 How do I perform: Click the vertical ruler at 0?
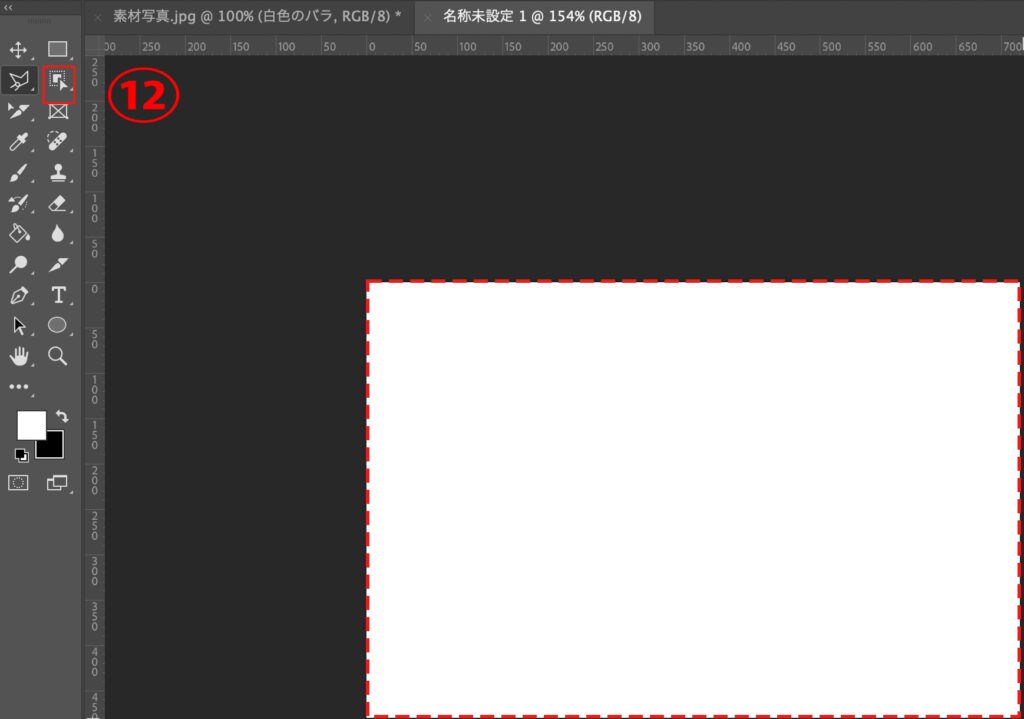[95, 288]
